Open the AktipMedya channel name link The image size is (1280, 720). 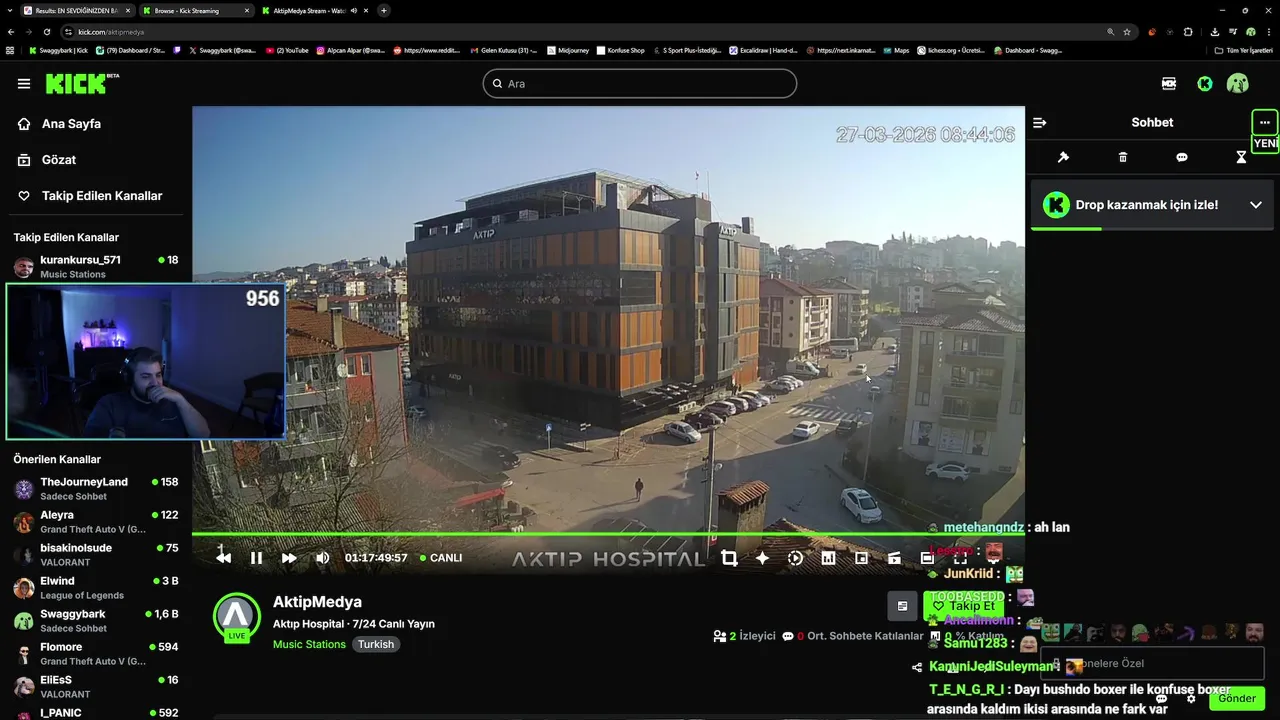click(x=317, y=602)
